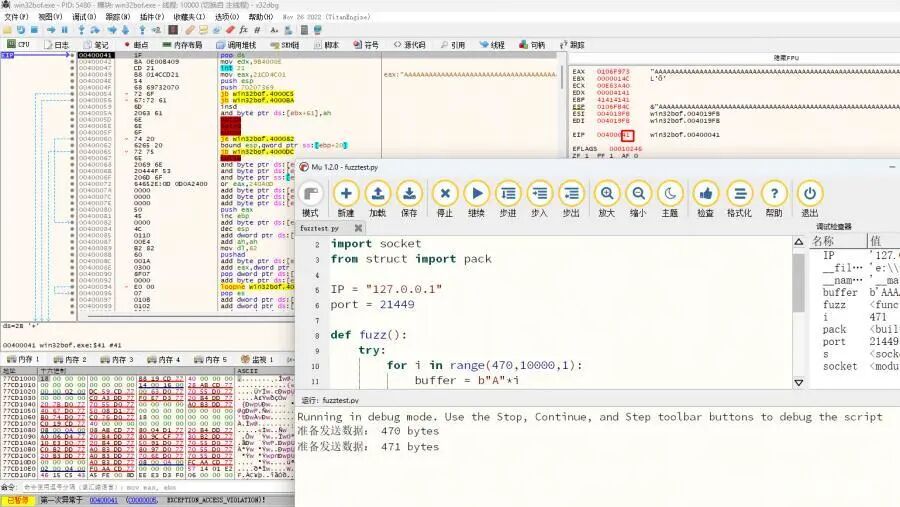Click the Mu editor scroll-up arrow
Image resolution: width=900 pixels, height=507 pixels.
pyautogui.click(x=798, y=242)
